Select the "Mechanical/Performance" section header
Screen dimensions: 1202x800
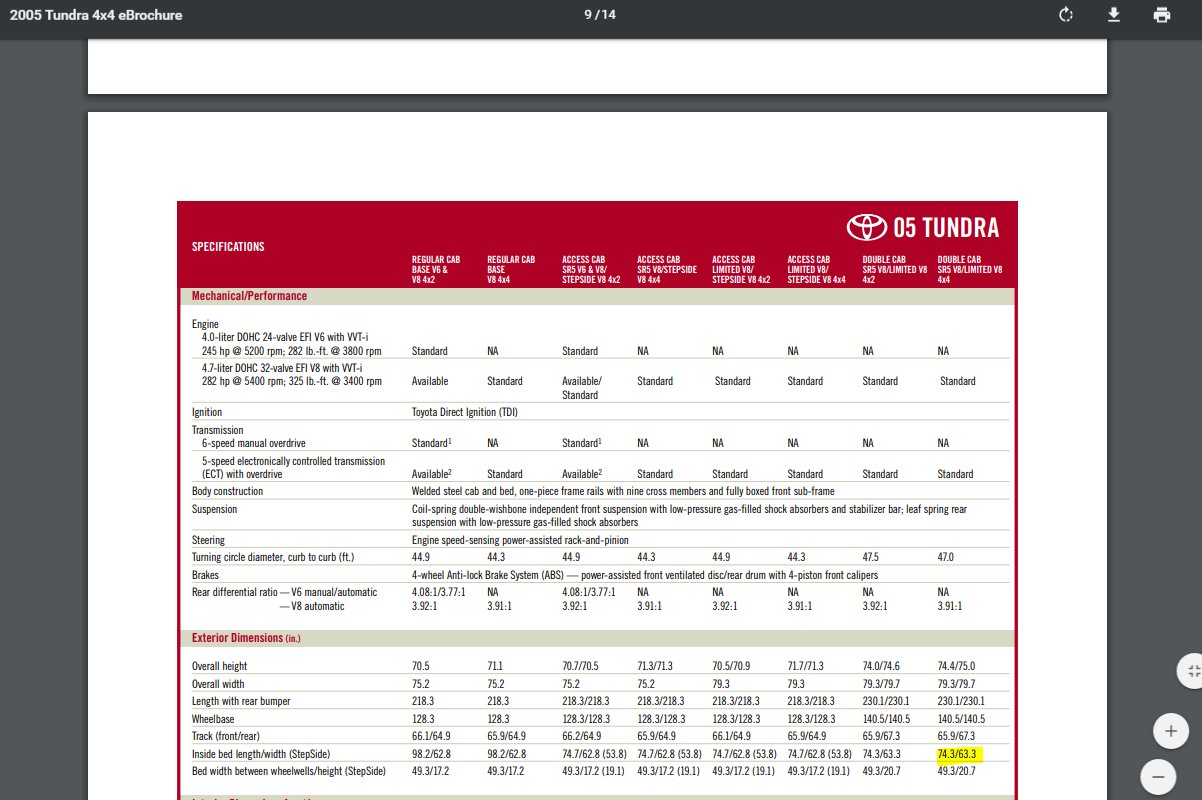(x=249, y=296)
